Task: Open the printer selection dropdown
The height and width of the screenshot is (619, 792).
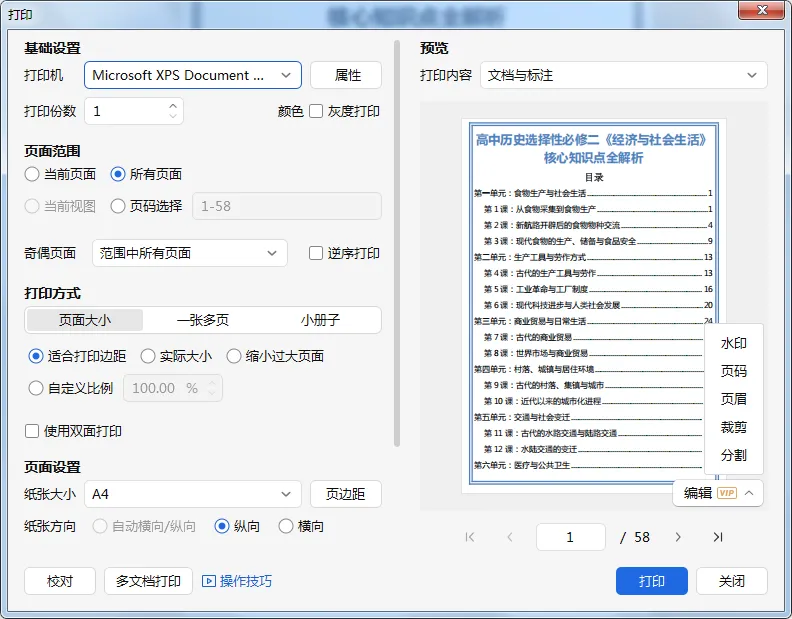Action: 193,75
